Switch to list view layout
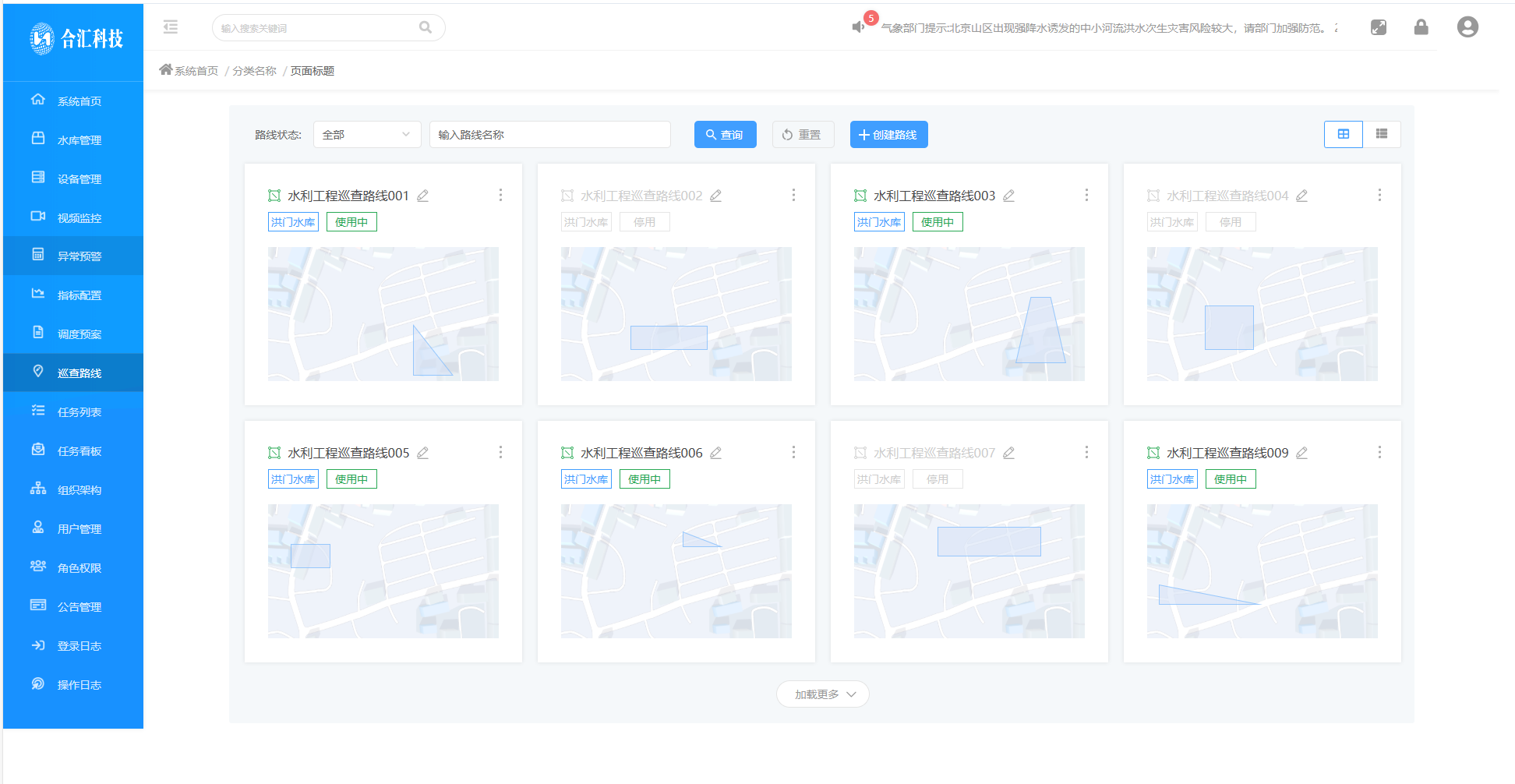Image resolution: width=1515 pixels, height=784 pixels. point(1381,134)
